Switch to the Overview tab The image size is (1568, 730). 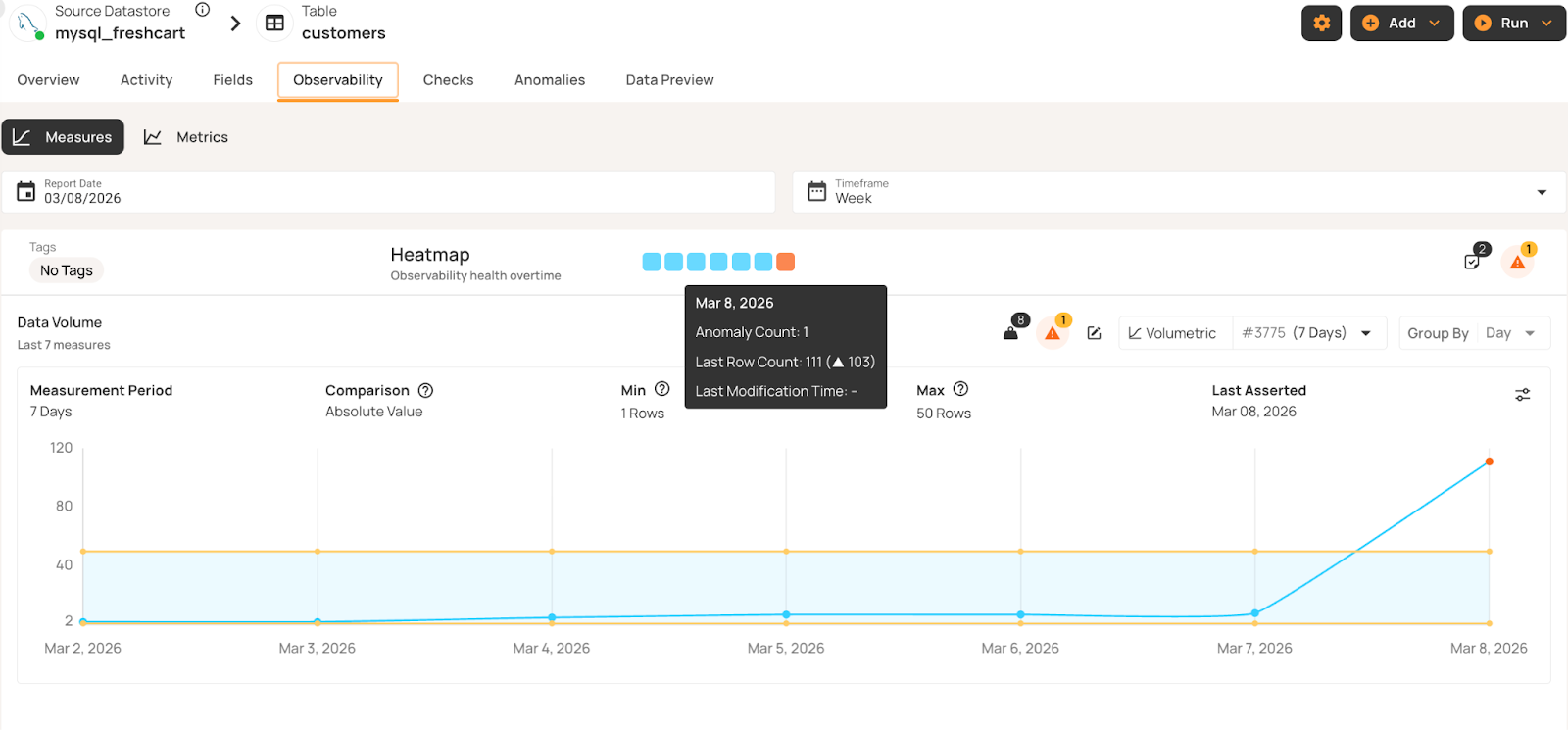tap(48, 80)
